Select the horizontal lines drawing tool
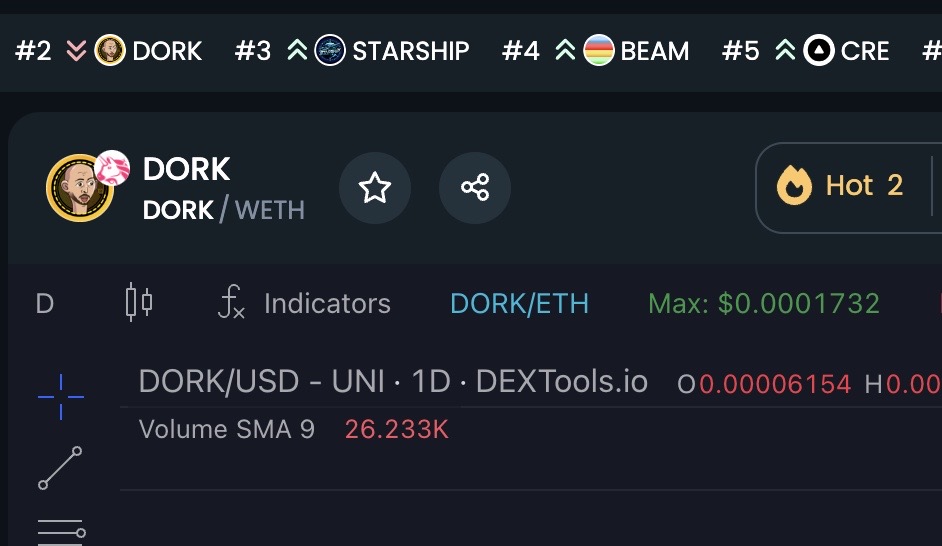Viewport: 942px width, 546px height. tap(61, 532)
